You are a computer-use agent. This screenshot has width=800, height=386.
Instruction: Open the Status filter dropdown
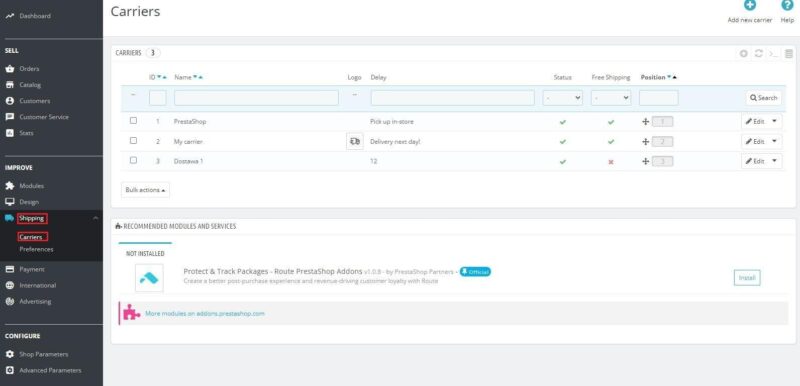pyautogui.click(x=563, y=98)
